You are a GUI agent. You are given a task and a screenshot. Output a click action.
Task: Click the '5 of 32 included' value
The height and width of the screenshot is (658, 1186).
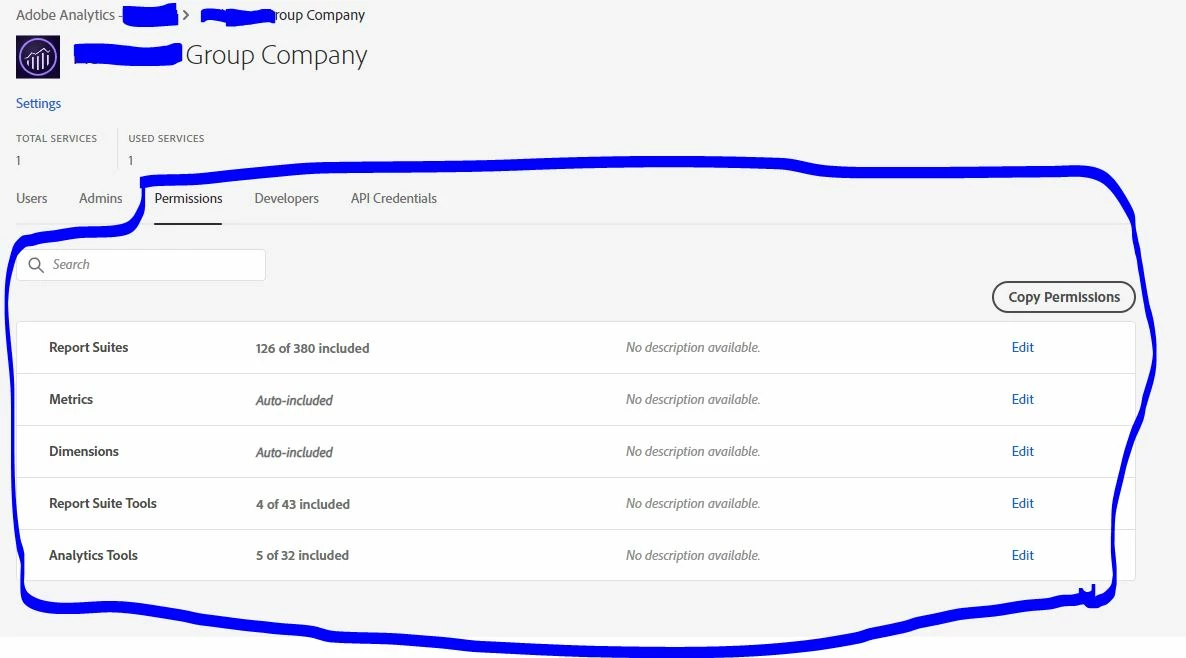(303, 555)
